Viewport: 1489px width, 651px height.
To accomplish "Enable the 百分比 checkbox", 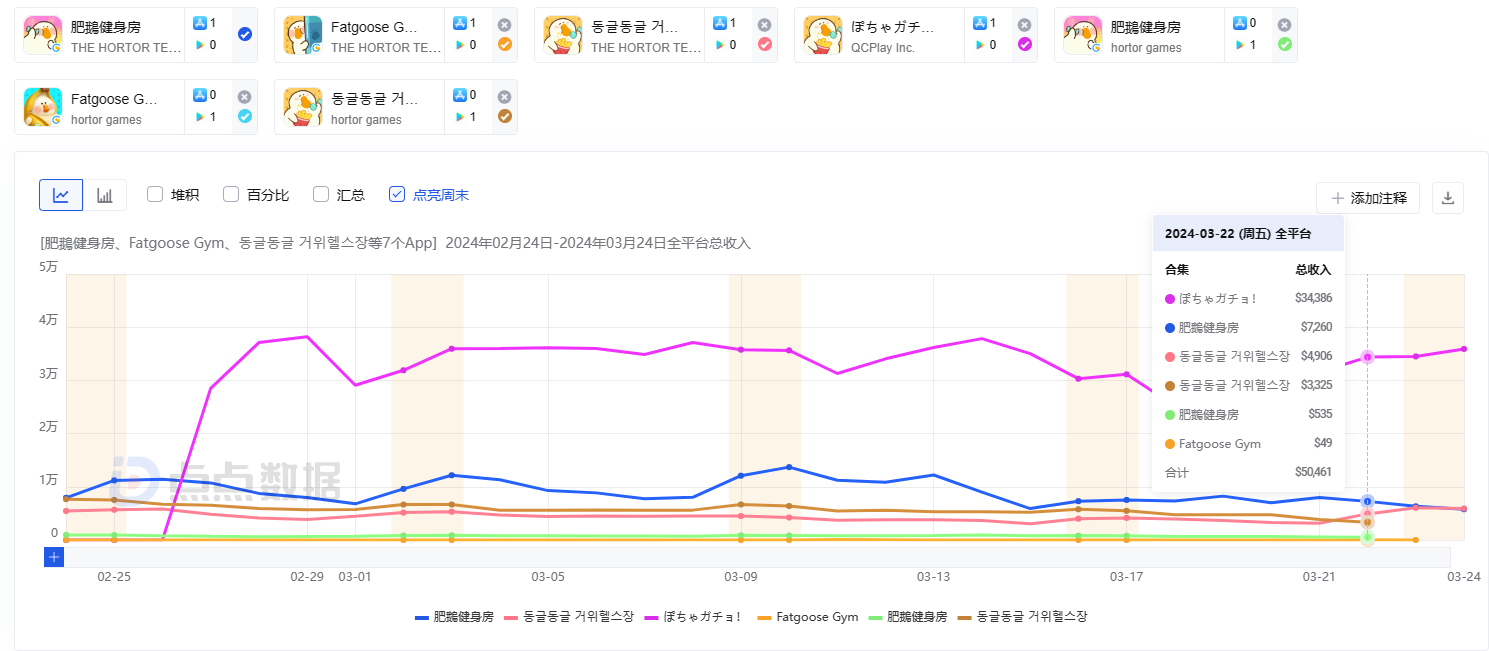I will [231, 195].
